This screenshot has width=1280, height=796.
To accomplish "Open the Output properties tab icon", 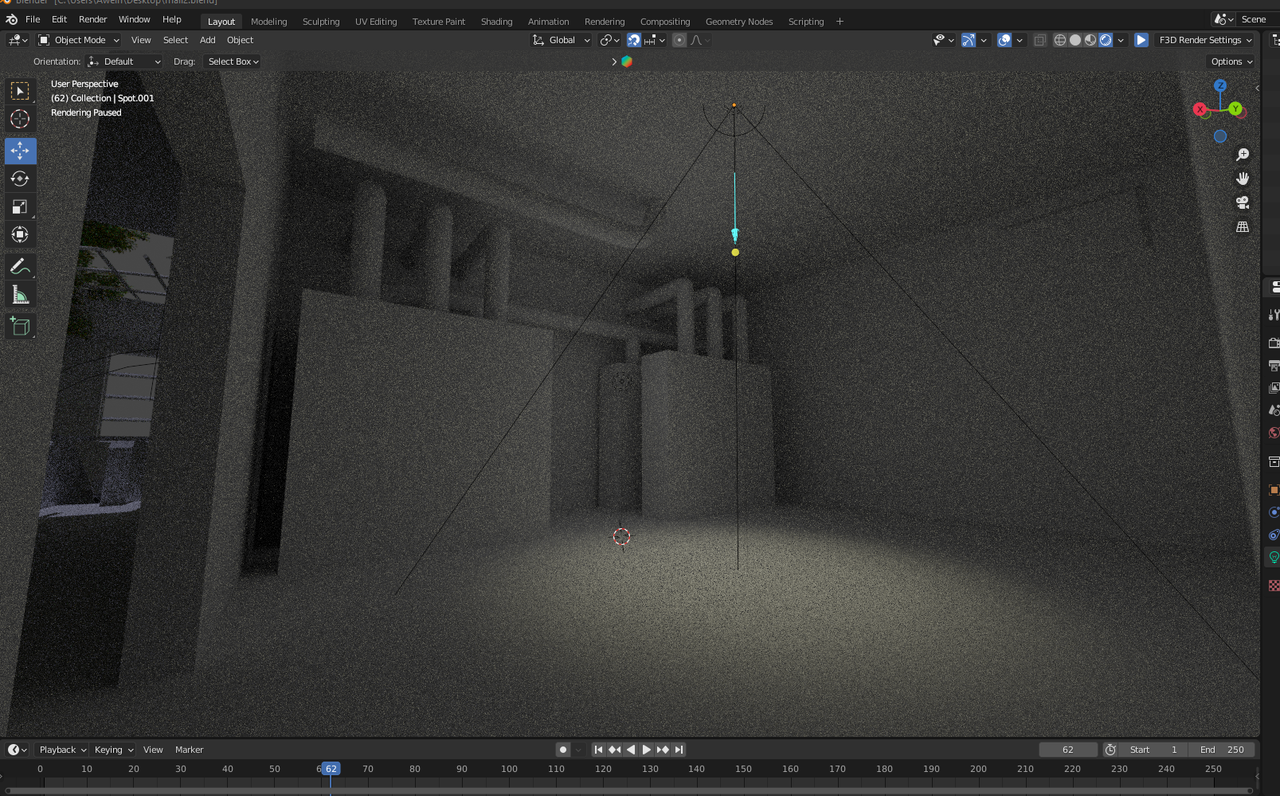I will pos(1274,366).
